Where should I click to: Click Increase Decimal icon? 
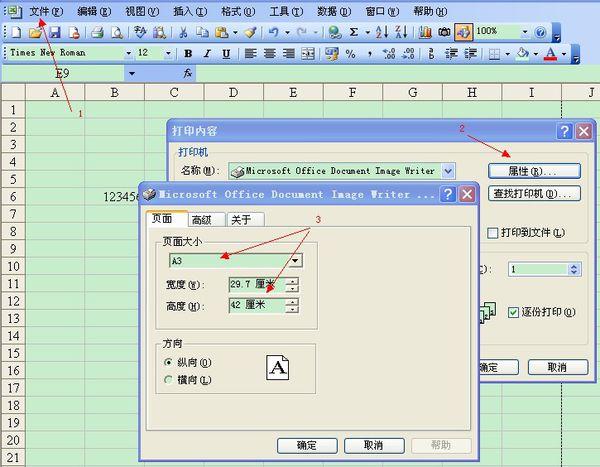tap(389, 54)
